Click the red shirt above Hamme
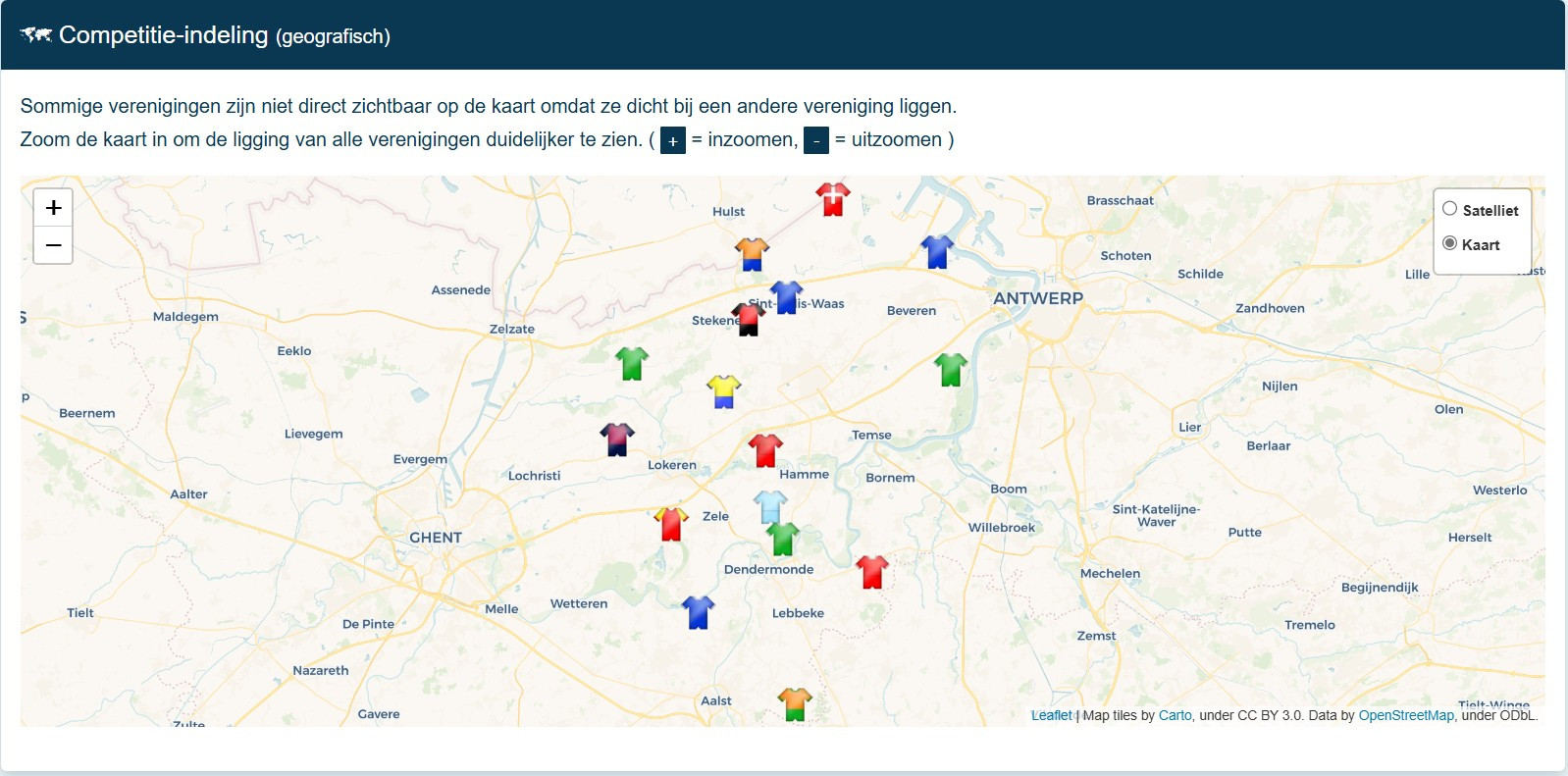 pyautogui.click(x=765, y=450)
